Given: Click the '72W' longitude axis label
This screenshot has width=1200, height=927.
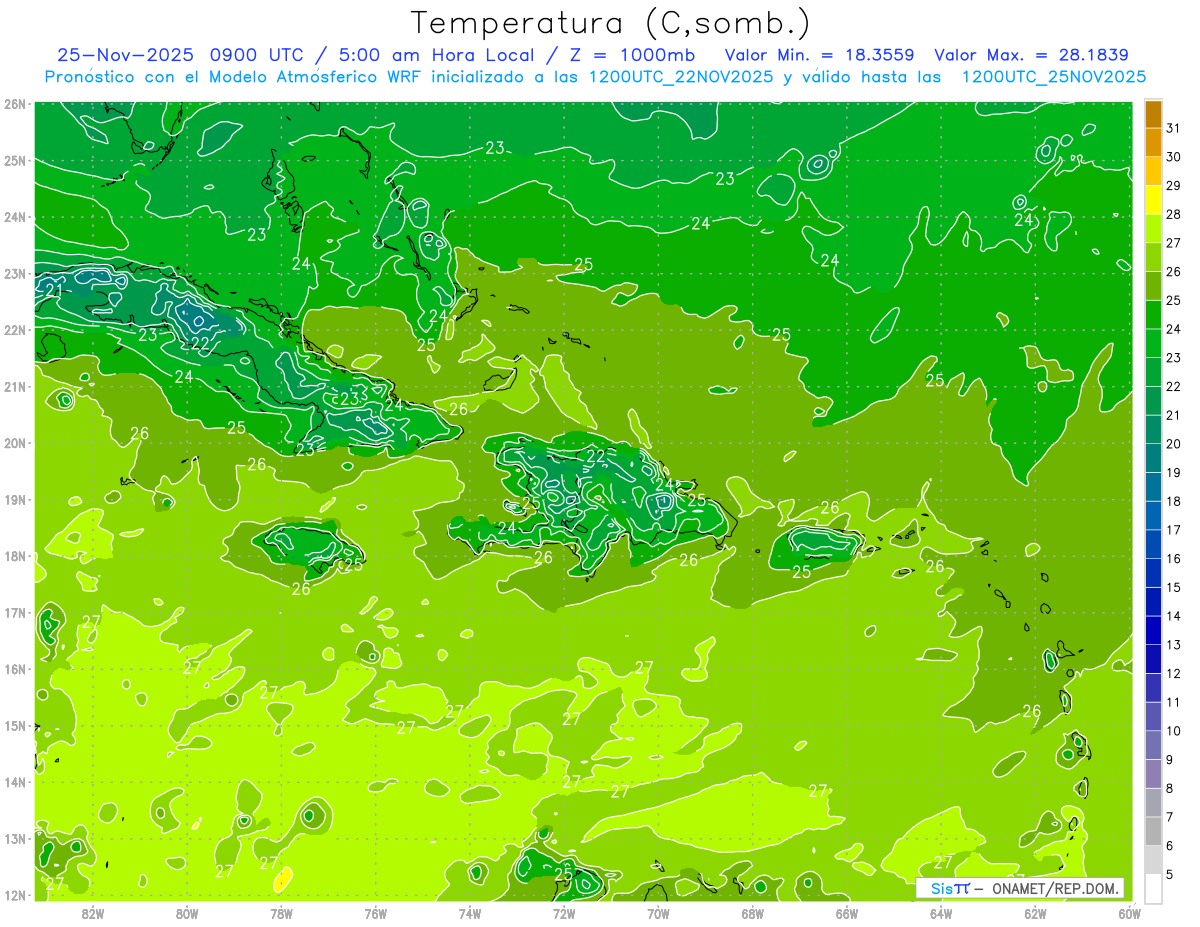Looking at the screenshot, I should 564,912.
